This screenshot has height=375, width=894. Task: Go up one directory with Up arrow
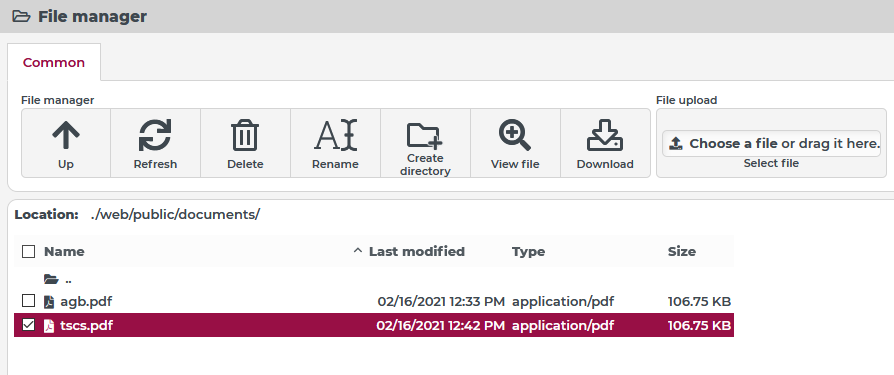[x=66, y=143]
